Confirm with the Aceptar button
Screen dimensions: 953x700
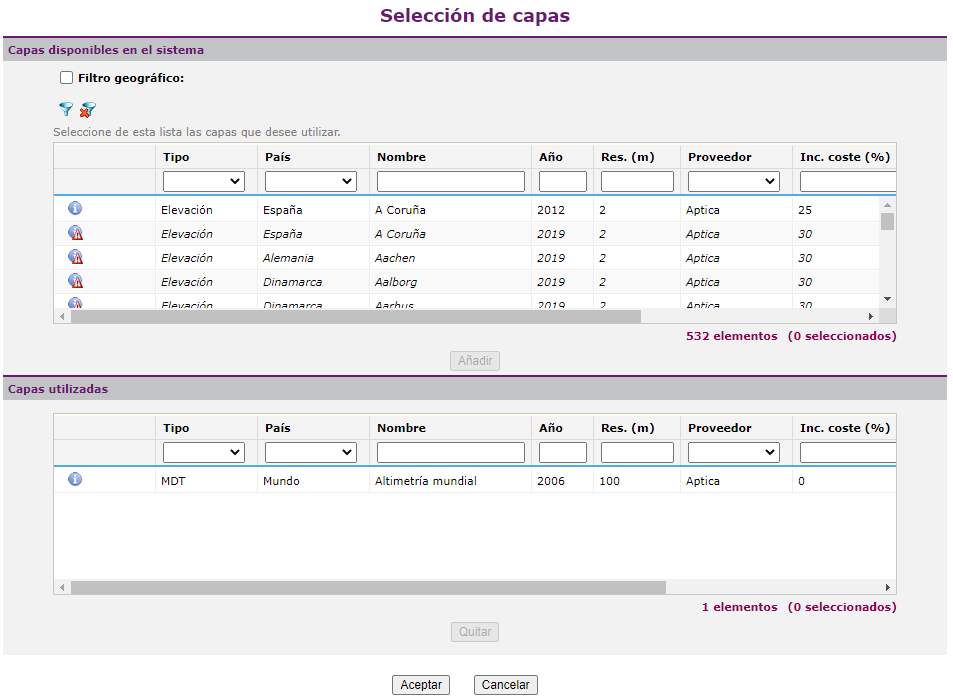click(421, 685)
